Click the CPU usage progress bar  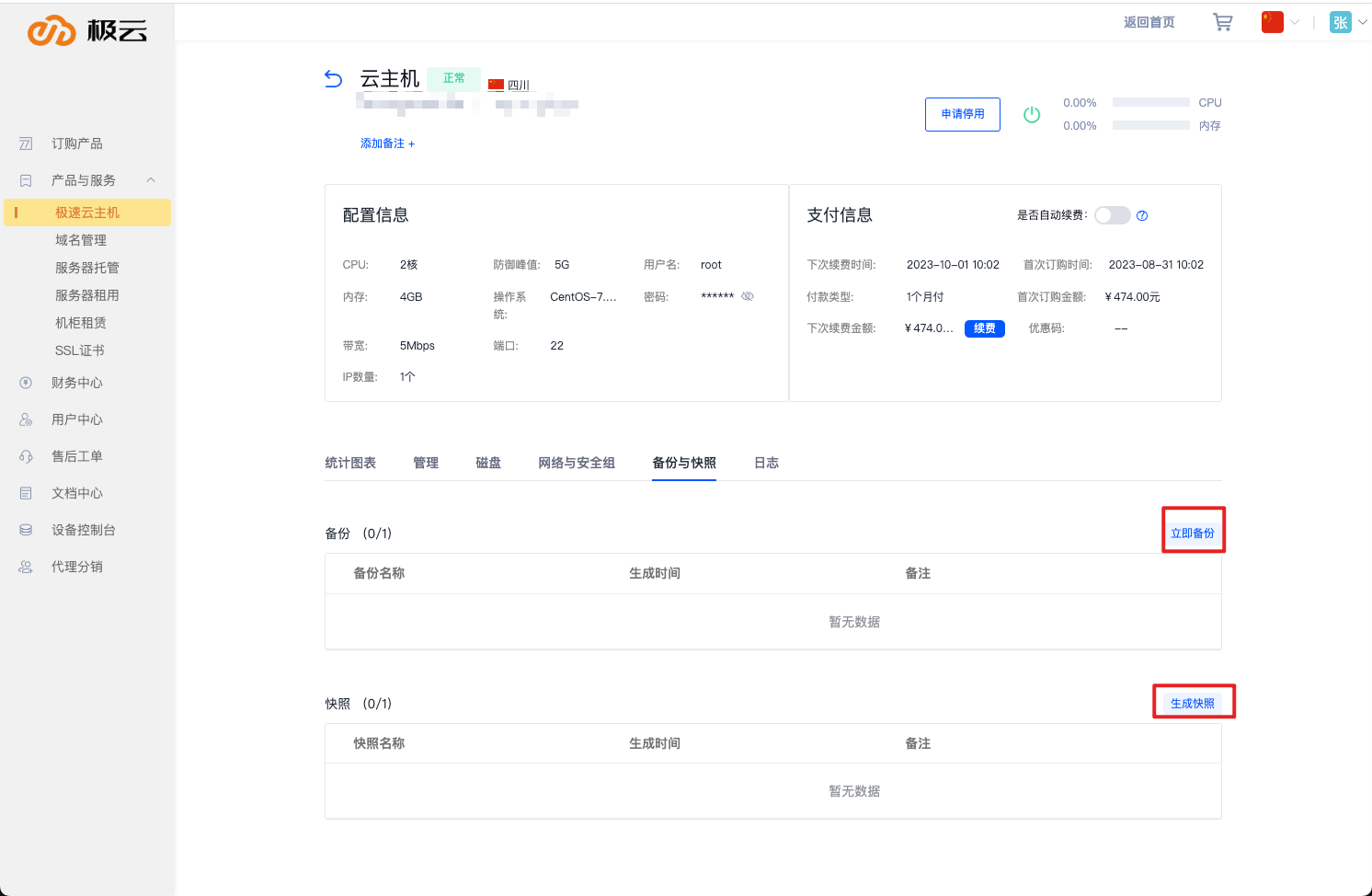coord(1150,103)
